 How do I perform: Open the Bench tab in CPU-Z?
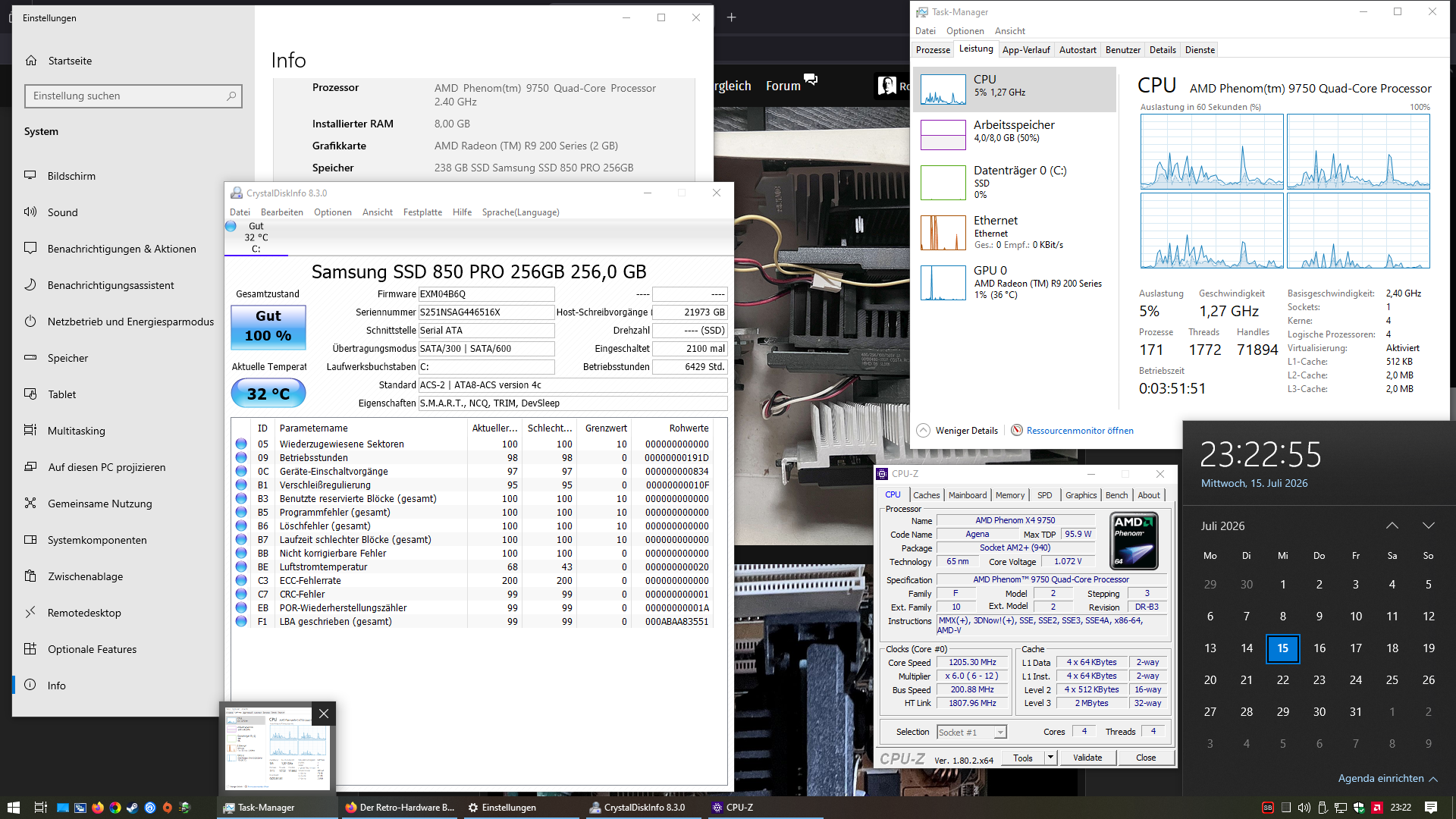1116,495
